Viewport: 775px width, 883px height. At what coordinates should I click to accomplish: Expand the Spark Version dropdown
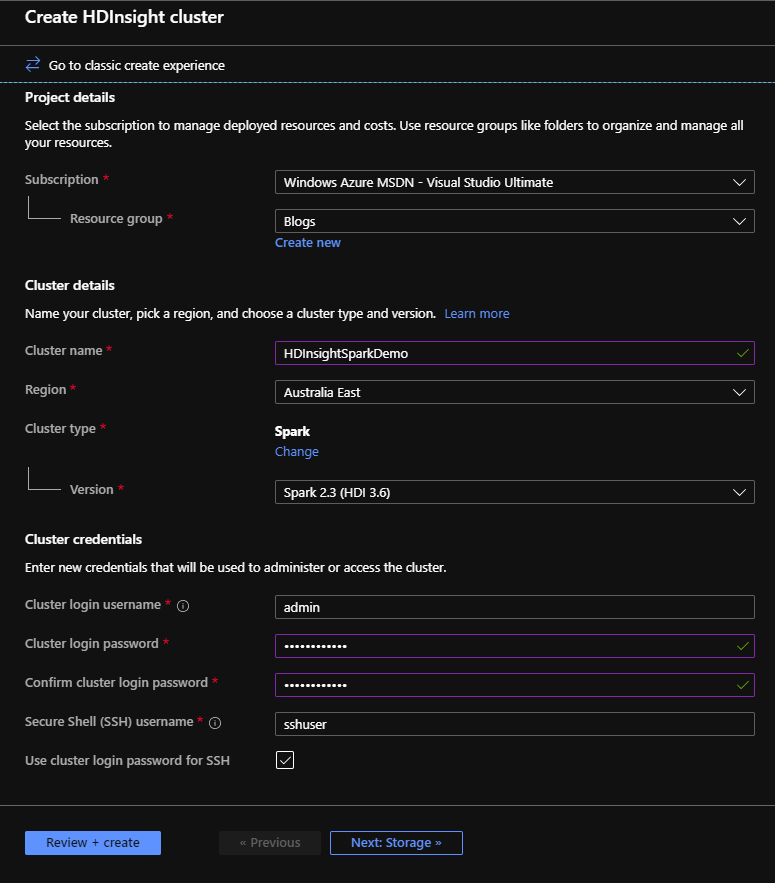514,492
